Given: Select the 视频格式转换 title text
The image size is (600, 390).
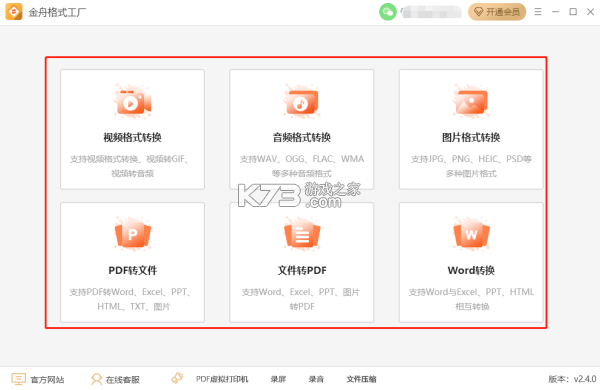Looking at the screenshot, I should pyautogui.click(x=132, y=137).
